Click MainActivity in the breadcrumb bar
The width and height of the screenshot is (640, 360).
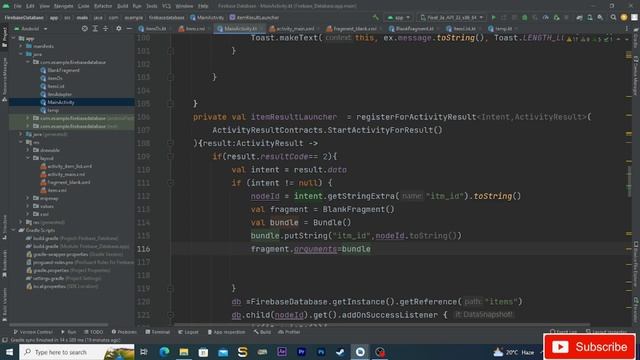tap(207, 18)
